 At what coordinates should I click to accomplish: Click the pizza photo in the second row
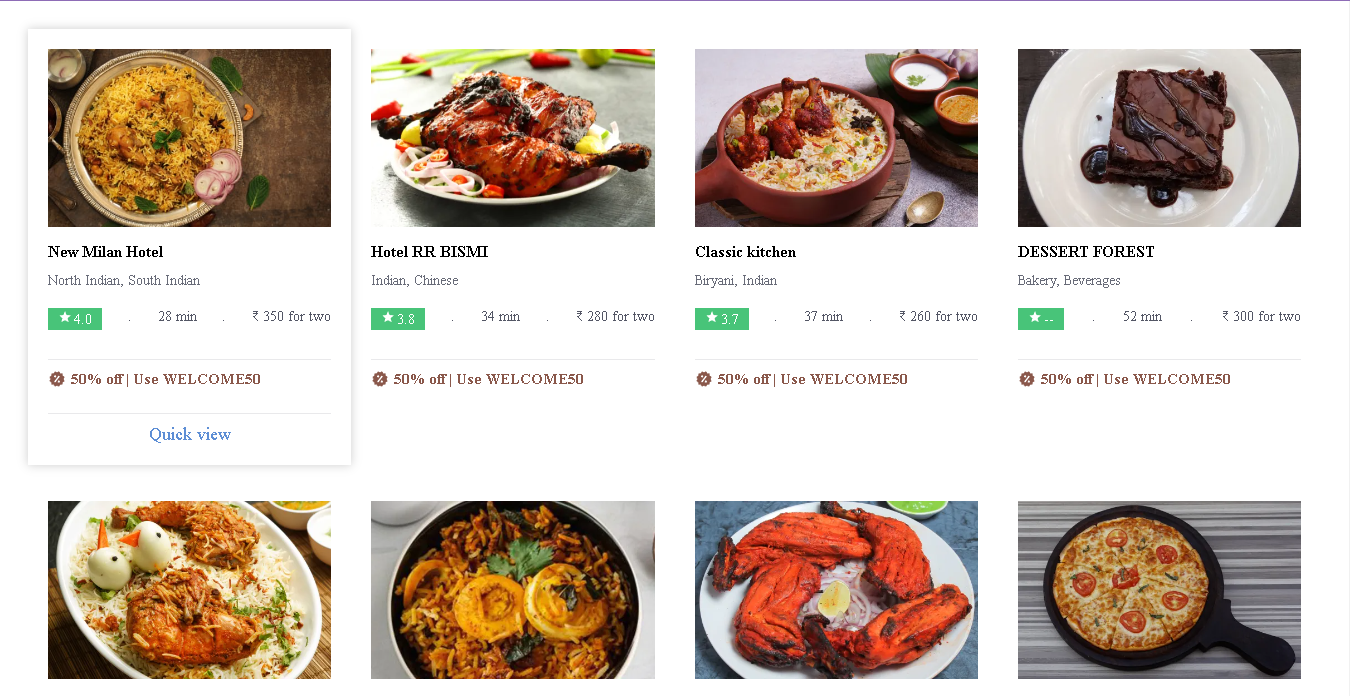pyautogui.click(x=1159, y=590)
